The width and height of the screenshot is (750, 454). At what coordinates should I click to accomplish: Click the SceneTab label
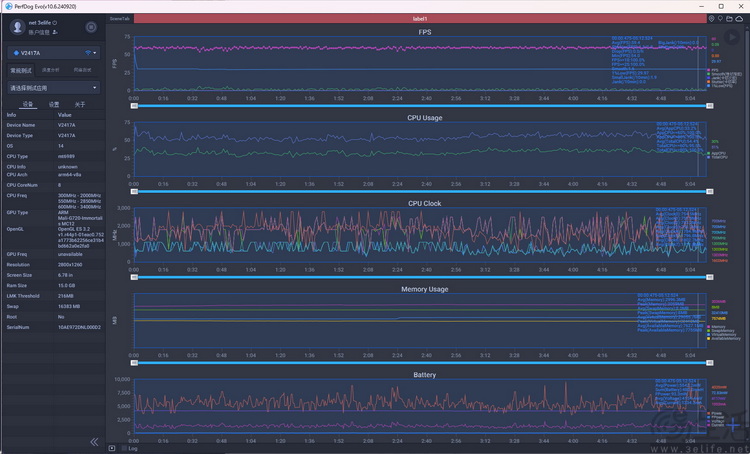(x=120, y=19)
